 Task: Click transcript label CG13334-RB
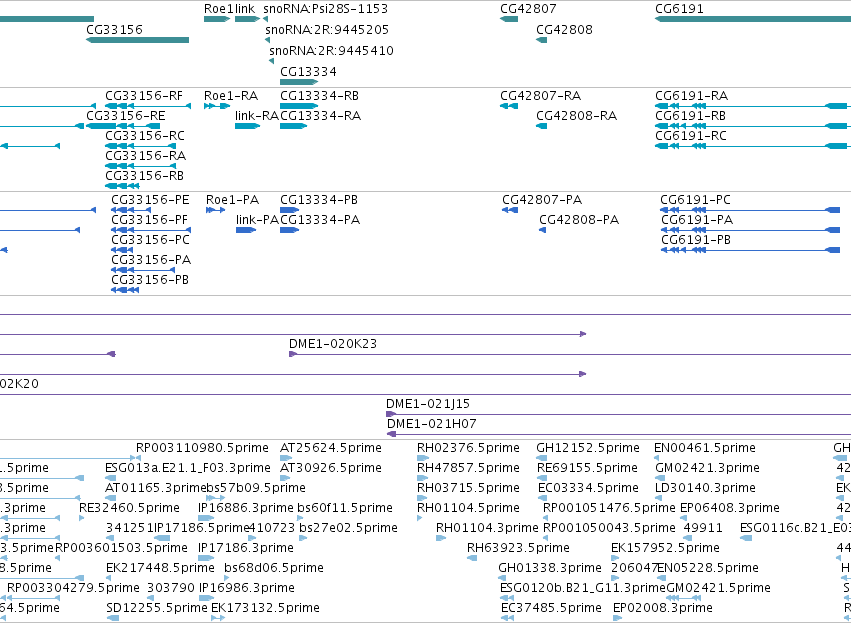pos(319,96)
